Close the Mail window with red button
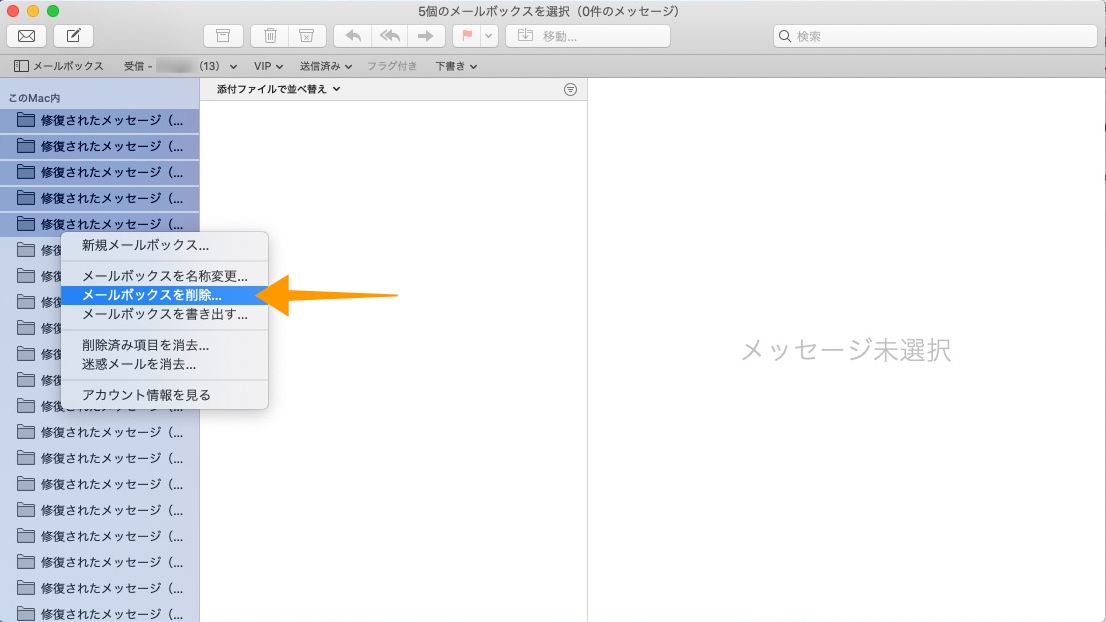The image size is (1106, 622). tap(13, 11)
